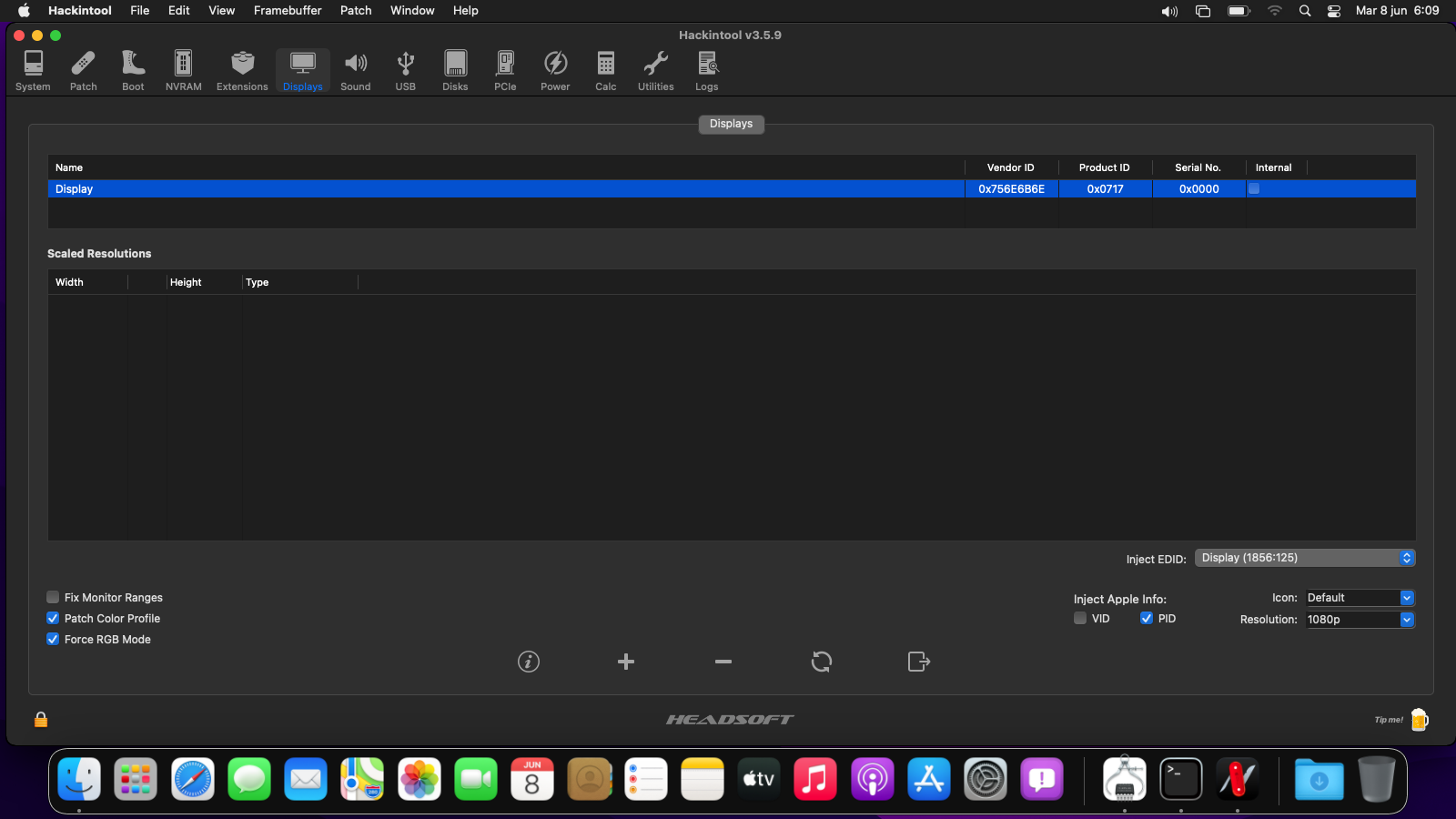
Task: Switch to the Boot section
Action: [x=133, y=71]
